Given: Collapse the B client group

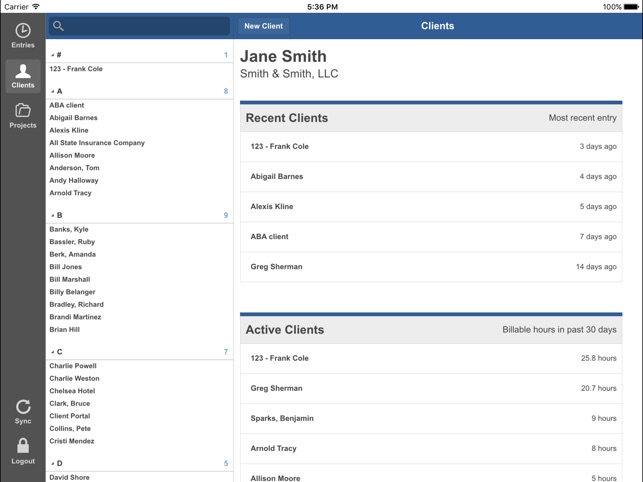Looking at the screenshot, I should click(53, 215).
